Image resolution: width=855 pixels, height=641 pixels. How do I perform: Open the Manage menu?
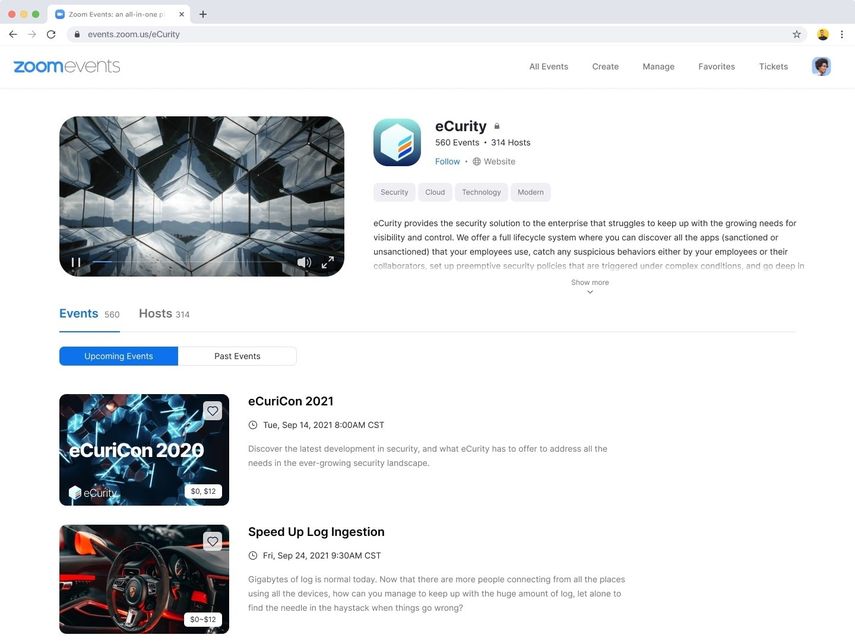658,66
